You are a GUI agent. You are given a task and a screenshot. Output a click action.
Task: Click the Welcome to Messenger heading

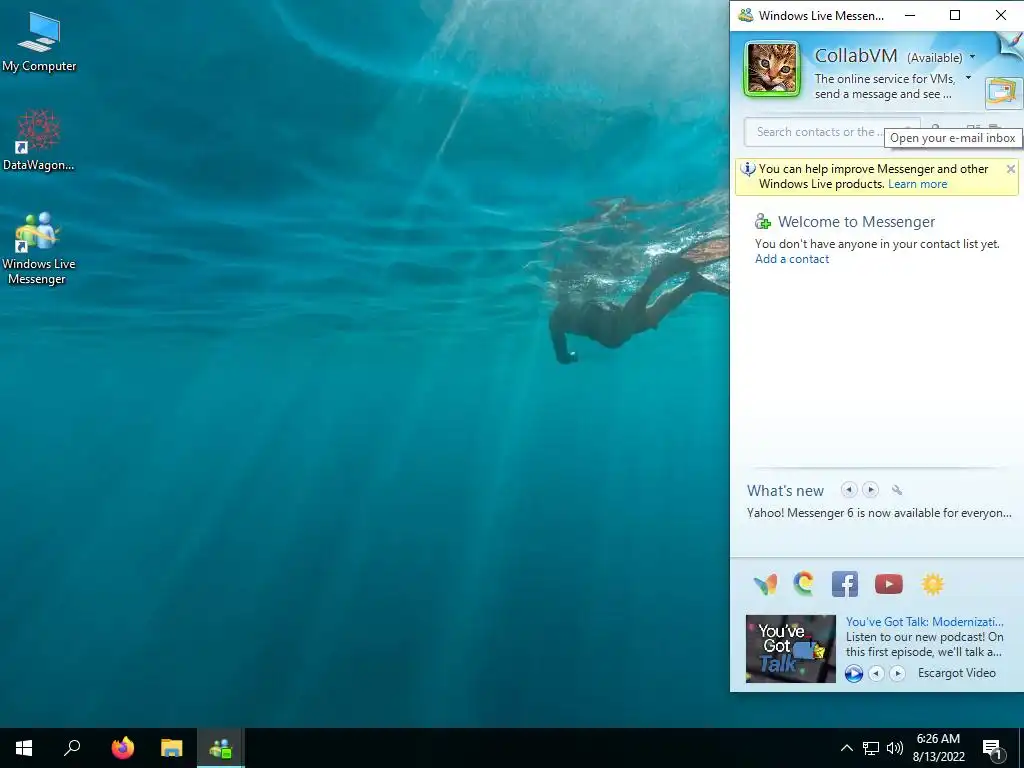pos(856,222)
